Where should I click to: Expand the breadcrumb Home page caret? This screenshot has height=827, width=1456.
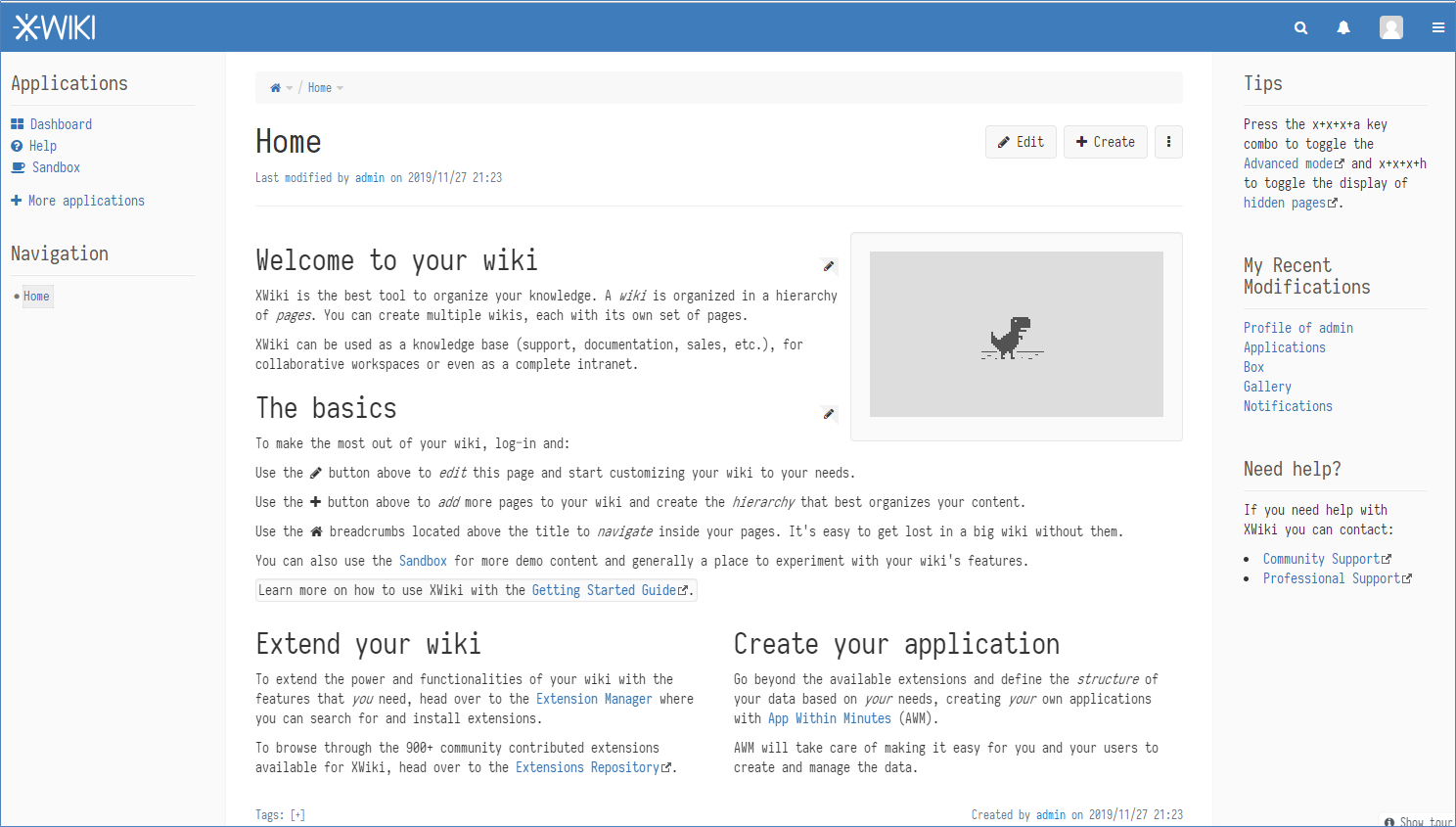340,88
